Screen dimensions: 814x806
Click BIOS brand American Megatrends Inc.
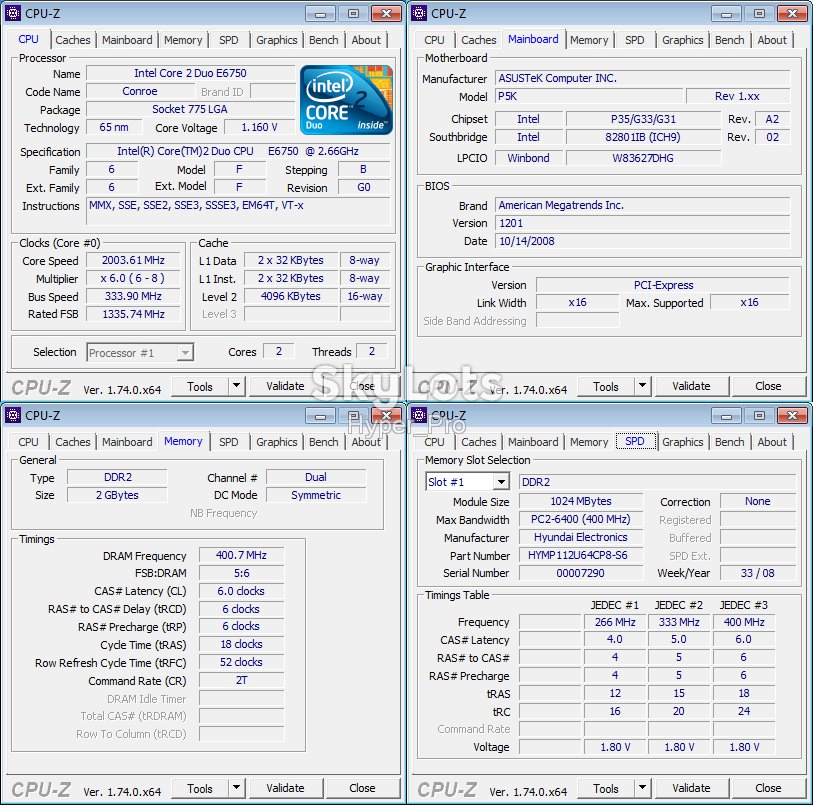pyautogui.click(x=643, y=206)
